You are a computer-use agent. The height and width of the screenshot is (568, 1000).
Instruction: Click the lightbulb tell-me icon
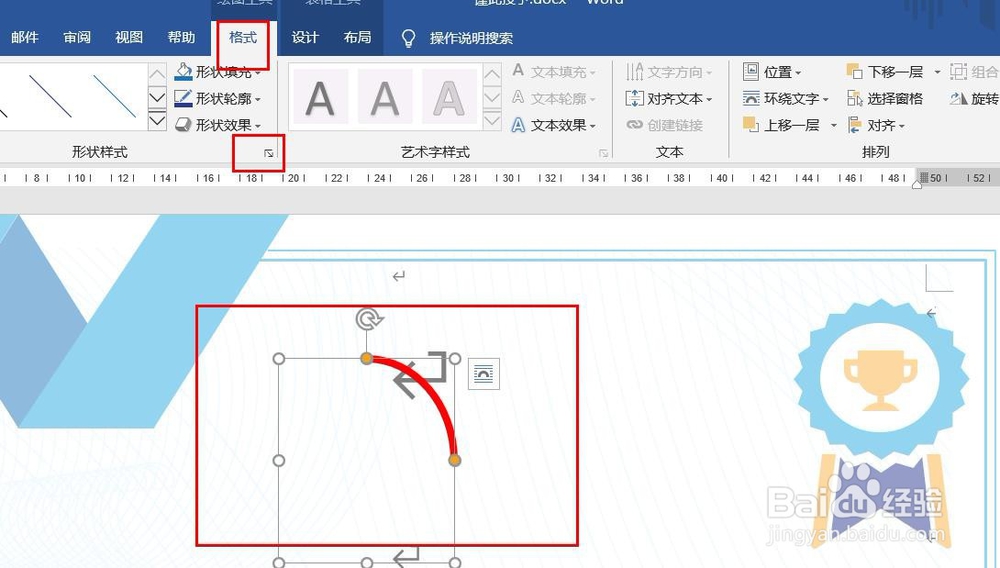coord(408,38)
